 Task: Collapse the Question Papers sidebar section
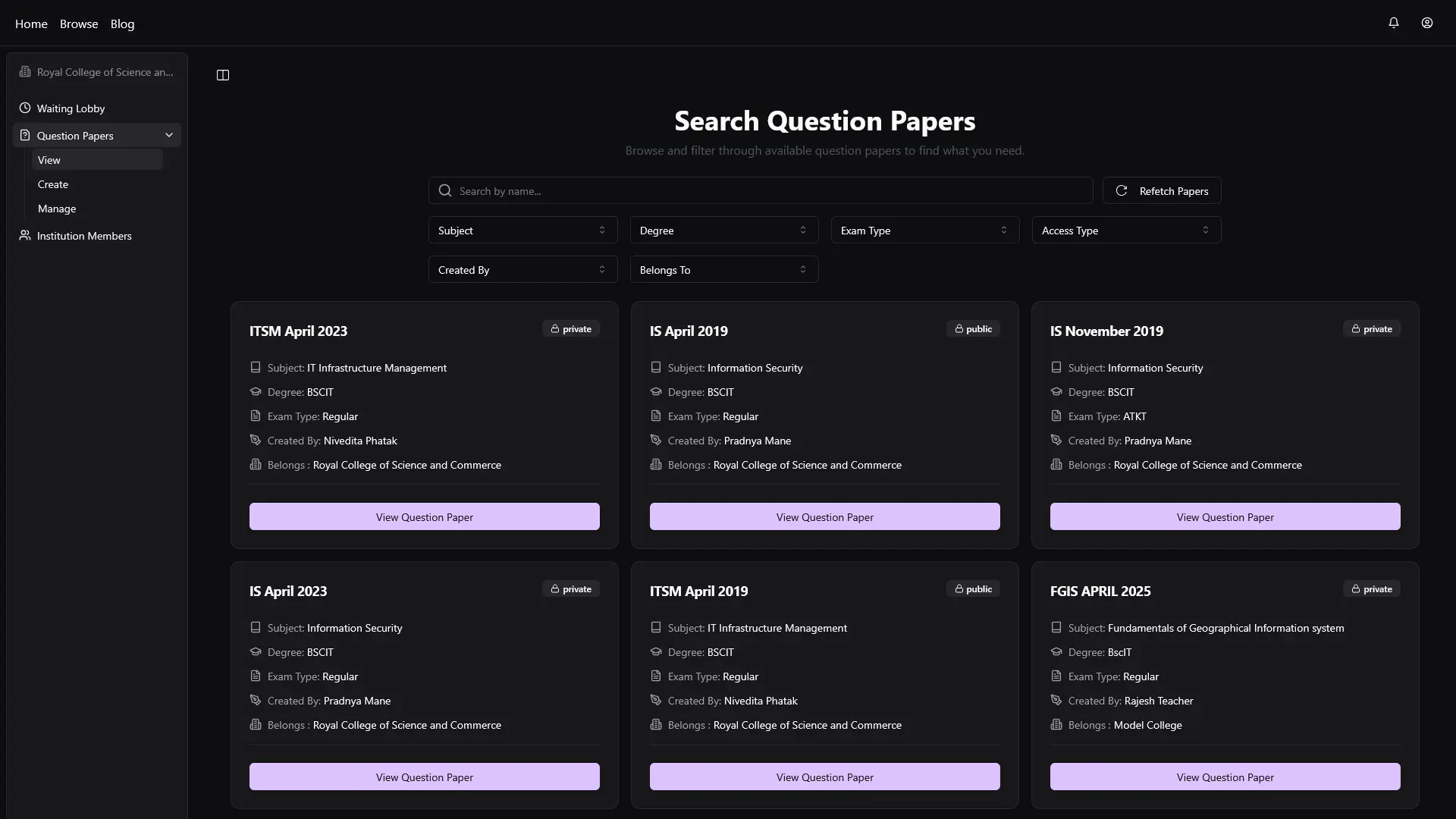pos(168,135)
